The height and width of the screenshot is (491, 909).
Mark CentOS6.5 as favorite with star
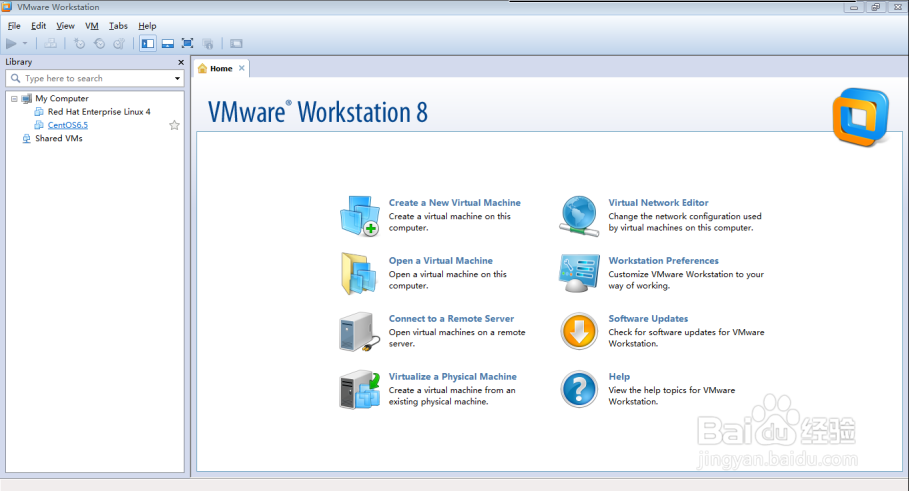point(174,125)
